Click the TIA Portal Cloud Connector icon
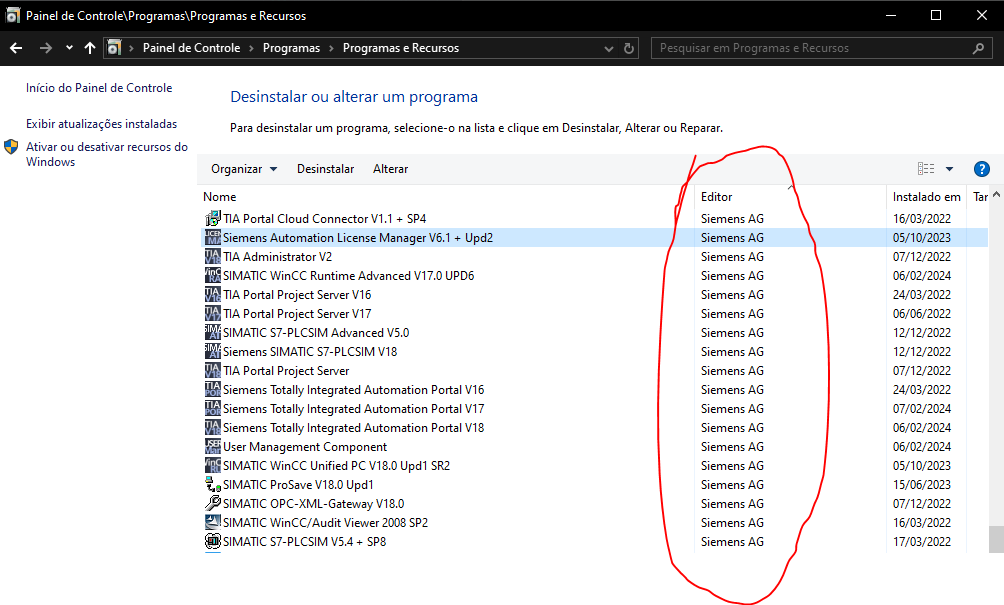This screenshot has width=1004, height=605. point(212,218)
